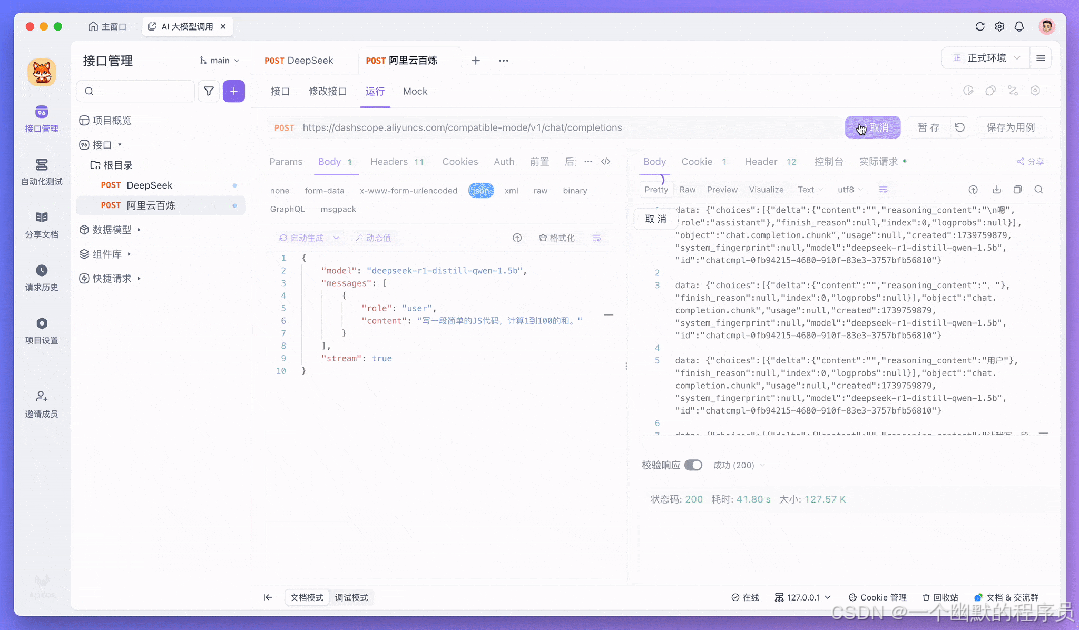This screenshot has width=1079, height=630.
Task: Click the 暂存 button
Action: tap(928, 127)
